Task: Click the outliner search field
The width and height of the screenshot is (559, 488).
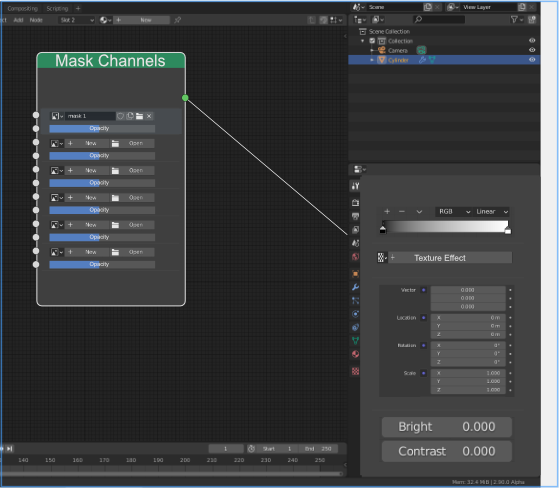Action: click(x=439, y=20)
